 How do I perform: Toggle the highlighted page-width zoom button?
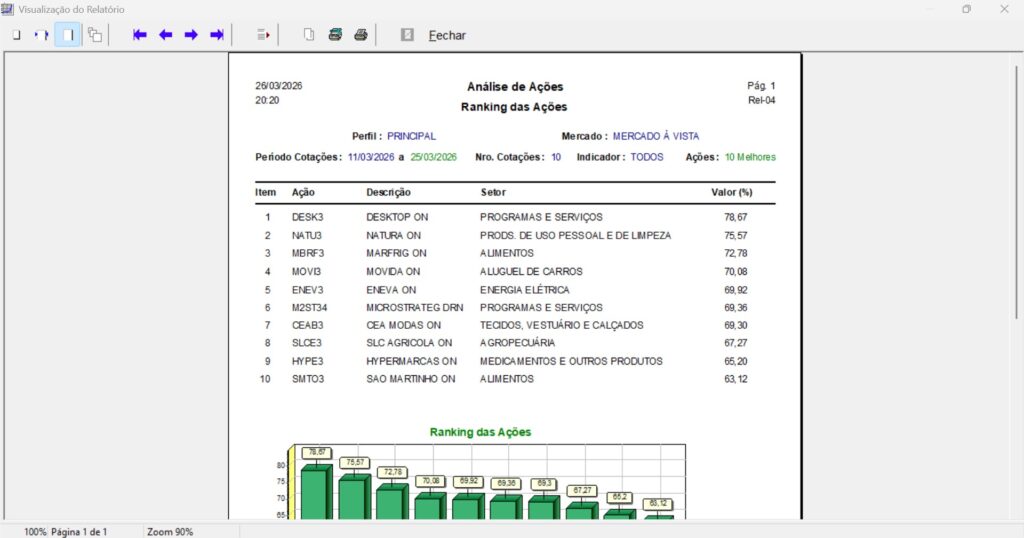pos(68,35)
